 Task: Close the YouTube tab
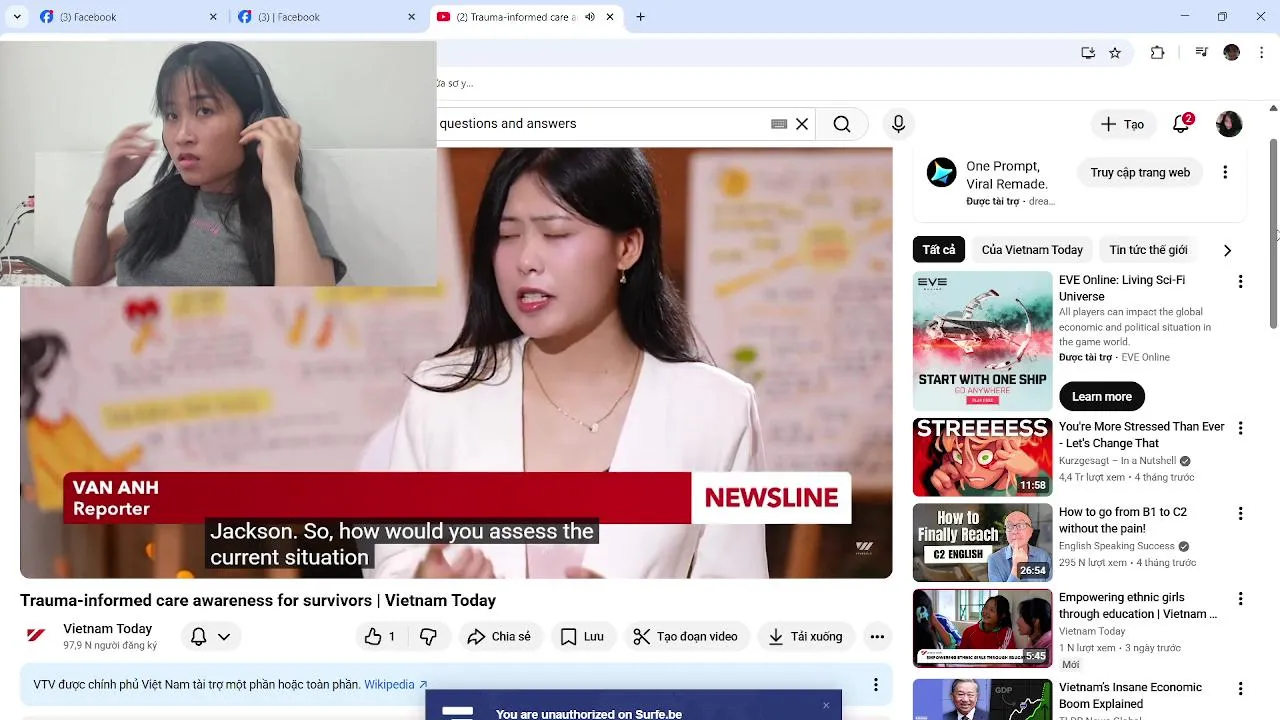pyautogui.click(x=610, y=17)
